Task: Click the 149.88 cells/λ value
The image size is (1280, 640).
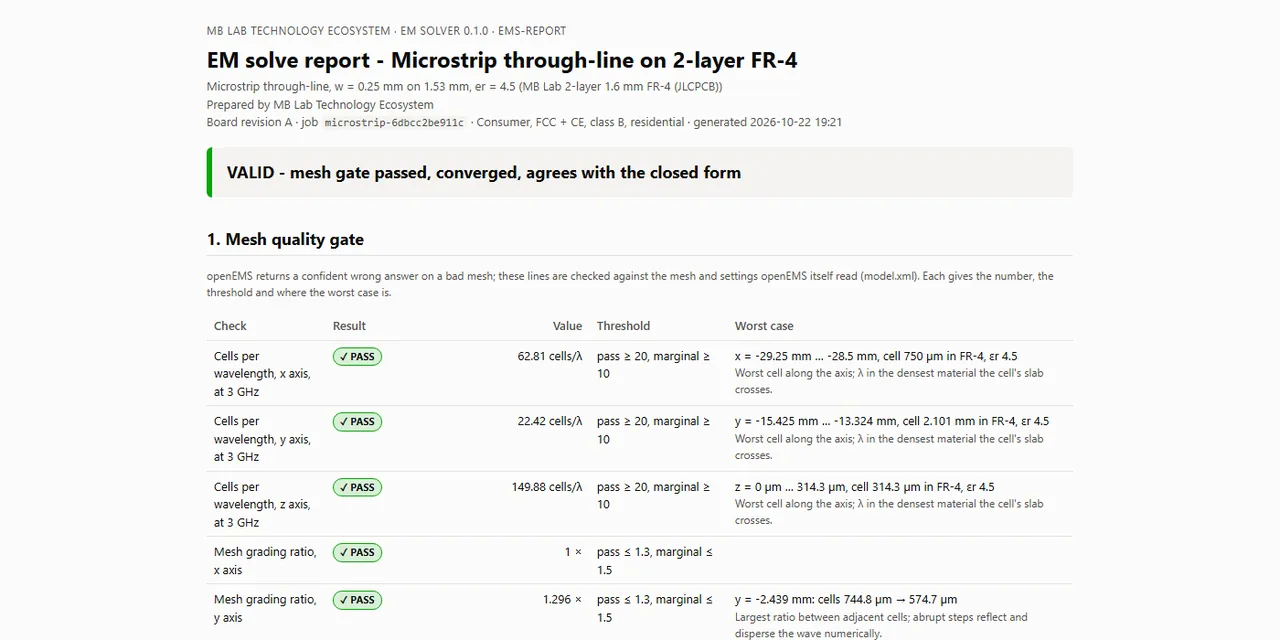Action: pyautogui.click(x=547, y=487)
